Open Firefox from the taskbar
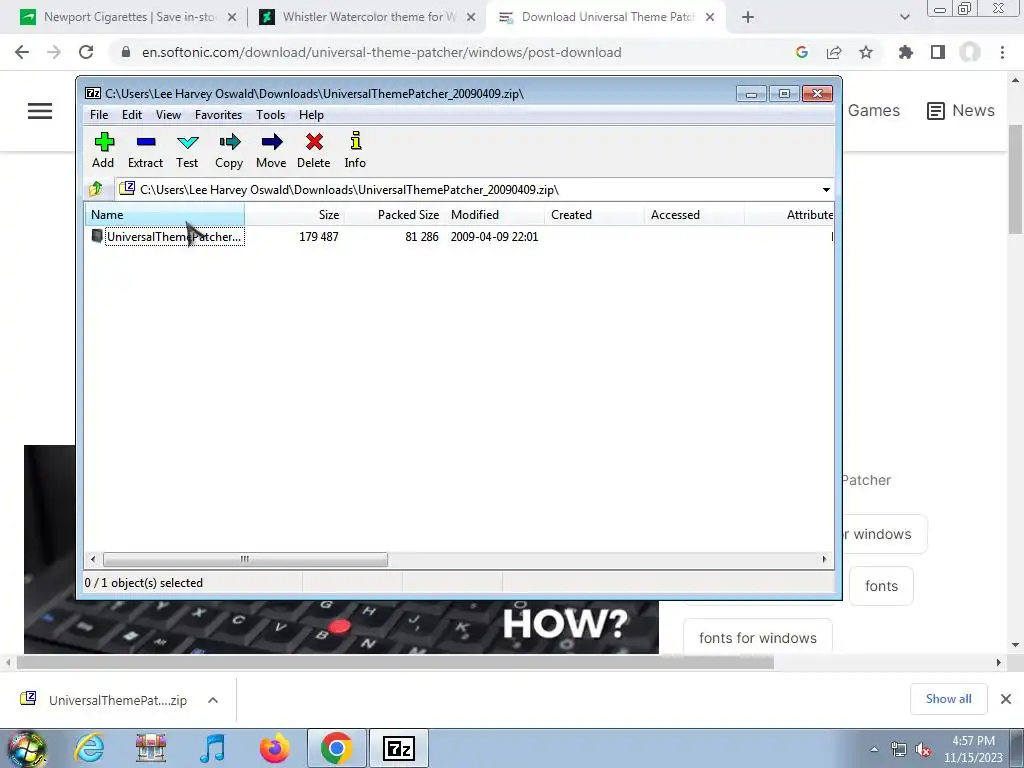This screenshot has height=768, width=1024. [x=274, y=748]
